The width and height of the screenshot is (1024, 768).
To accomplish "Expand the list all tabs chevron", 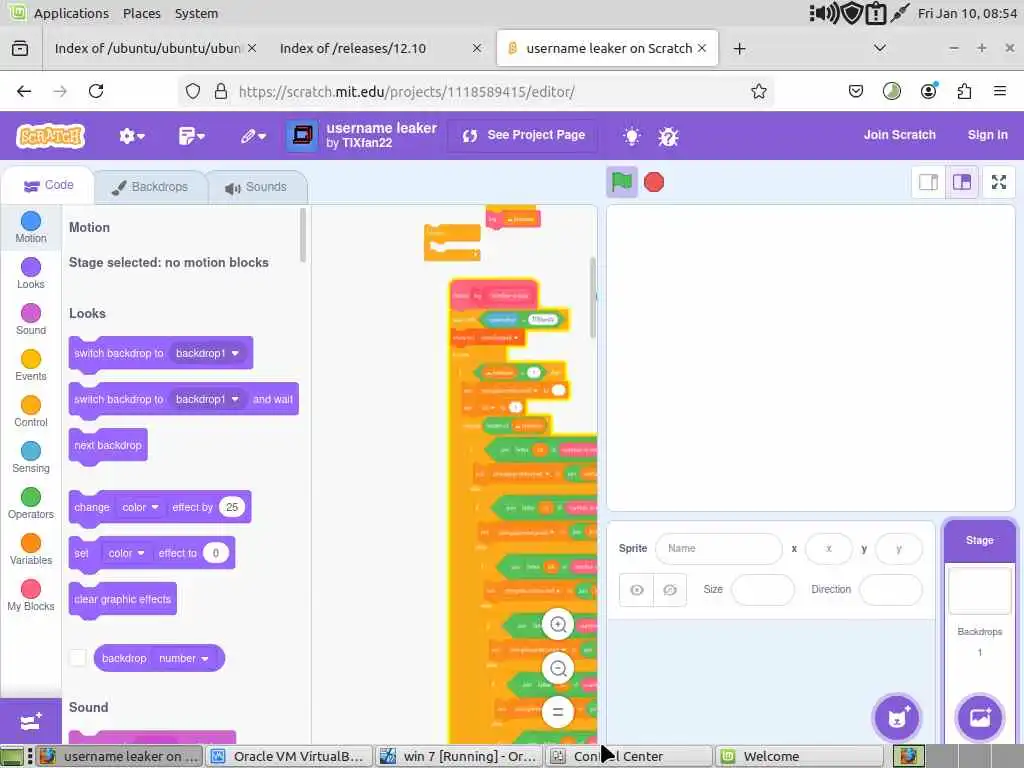I will [880, 48].
